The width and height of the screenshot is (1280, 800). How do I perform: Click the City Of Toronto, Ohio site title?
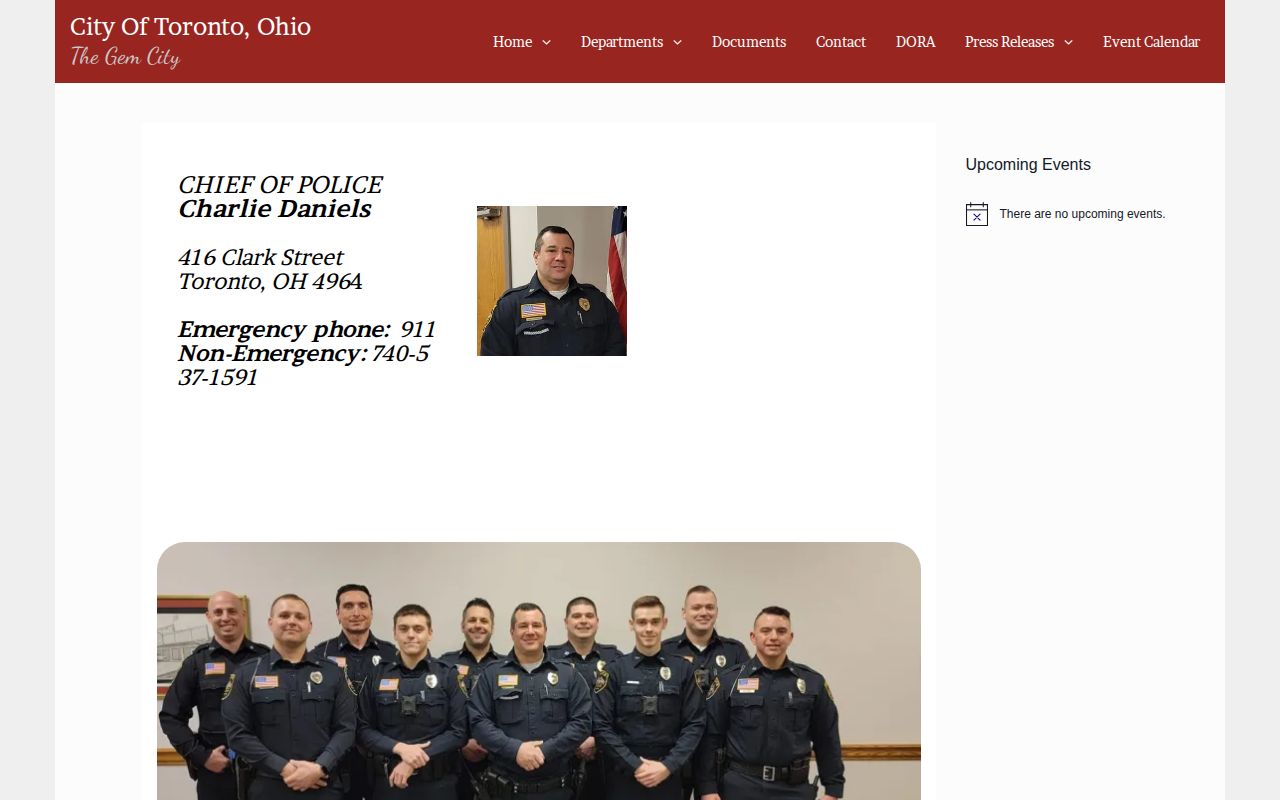tap(190, 26)
